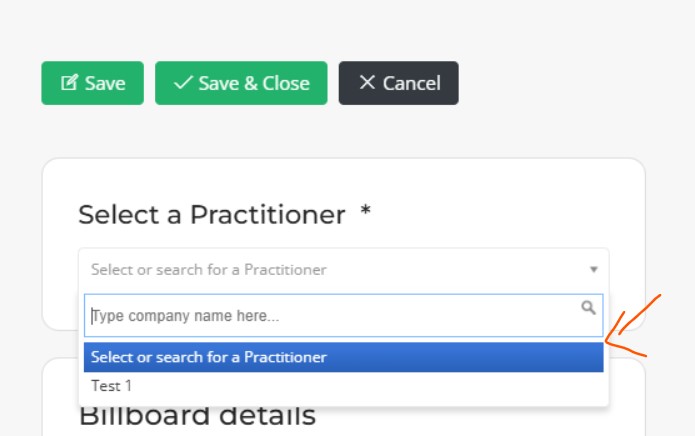Viewport: 695px width, 436px height.
Task: Click the checkmark icon on Save & Close
Action: click(x=183, y=82)
